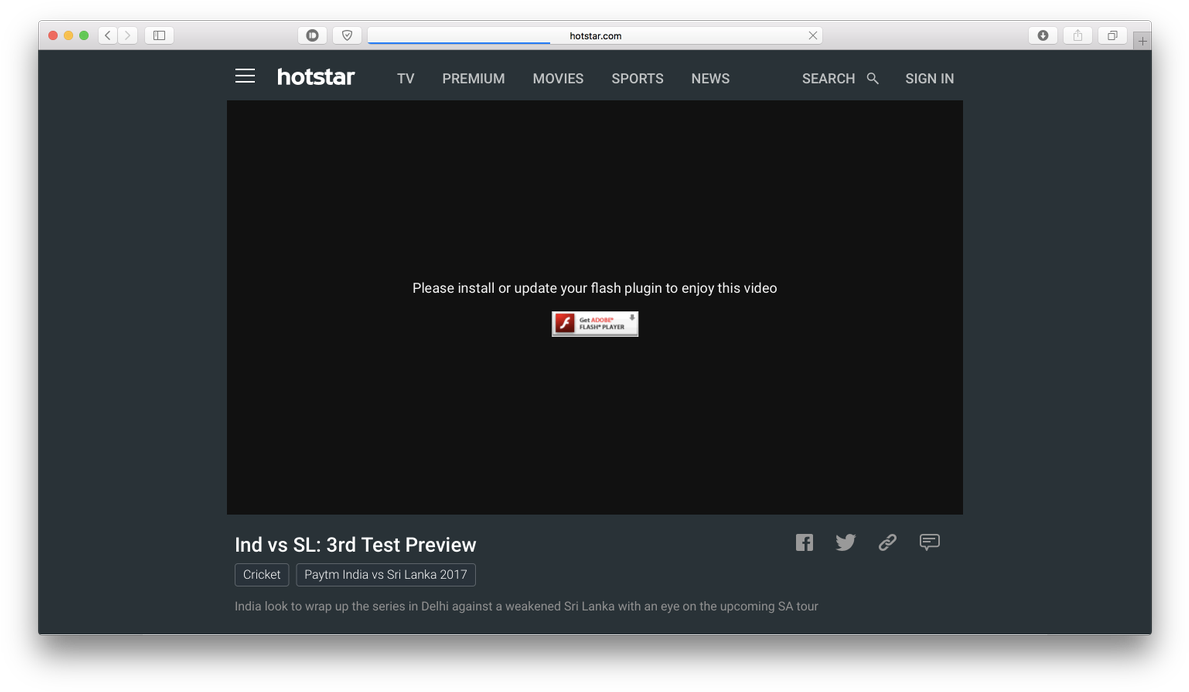Go to the MOVIES section

pyautogui.click(x=558, y=79)
